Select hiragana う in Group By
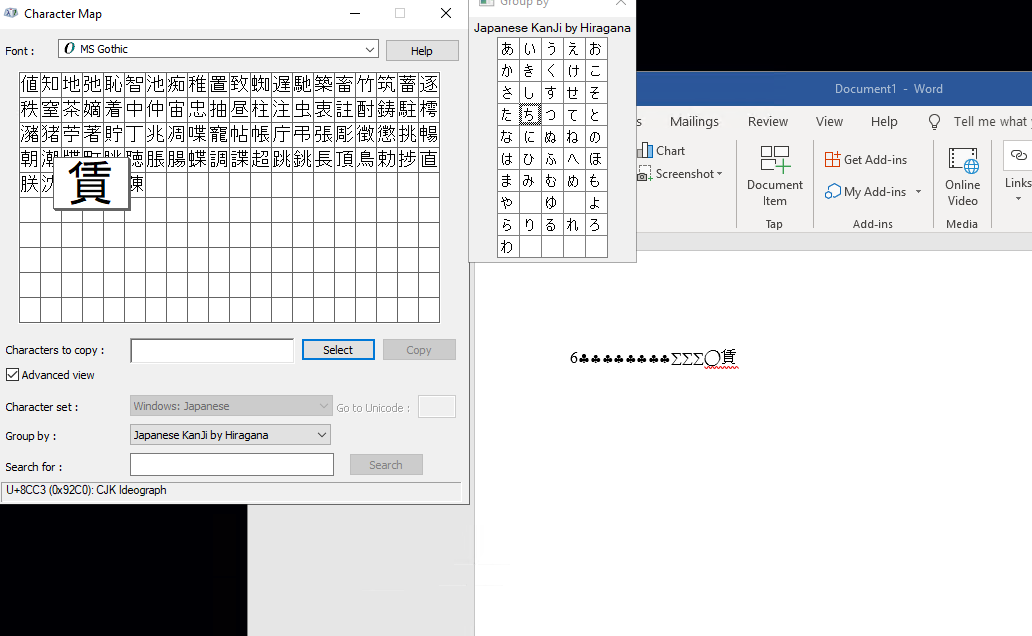This screenshot has width=1032, height=636. point(552,49)
